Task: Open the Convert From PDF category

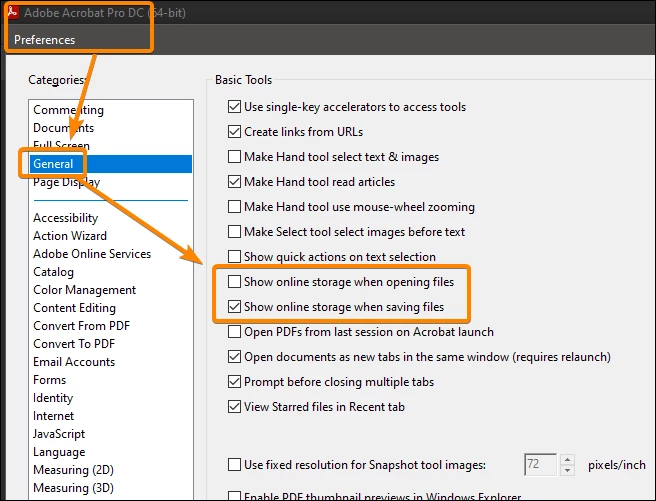Action: point(82,326)
